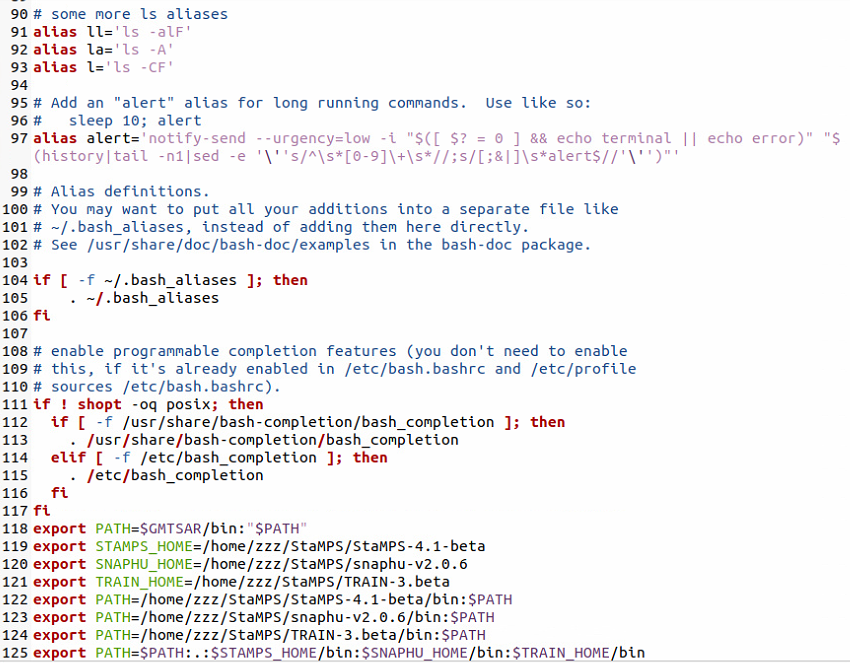Click the 'elif' keyword on line 114

pos(68,457)
